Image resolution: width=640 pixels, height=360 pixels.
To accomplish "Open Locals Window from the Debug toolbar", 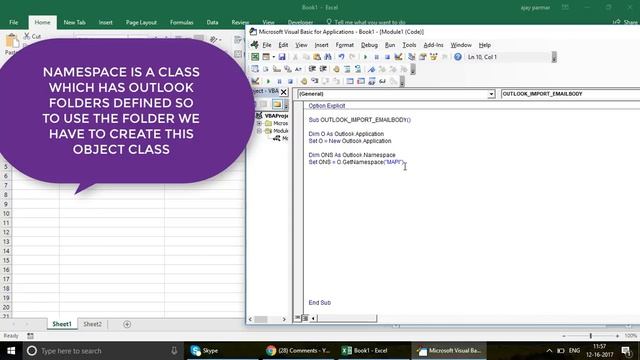I will 350,81.
